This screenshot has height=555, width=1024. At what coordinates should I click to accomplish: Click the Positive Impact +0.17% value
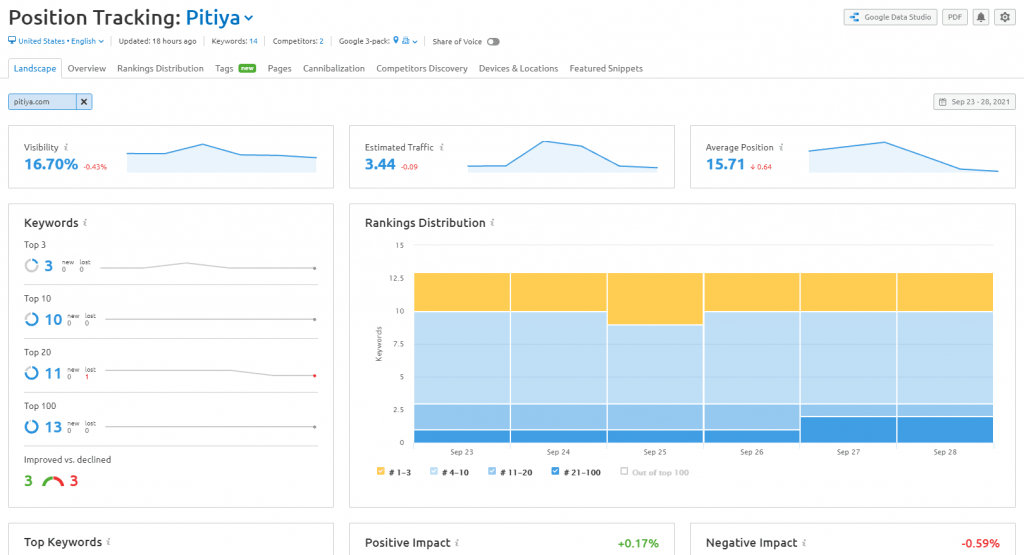coord(638,543)
